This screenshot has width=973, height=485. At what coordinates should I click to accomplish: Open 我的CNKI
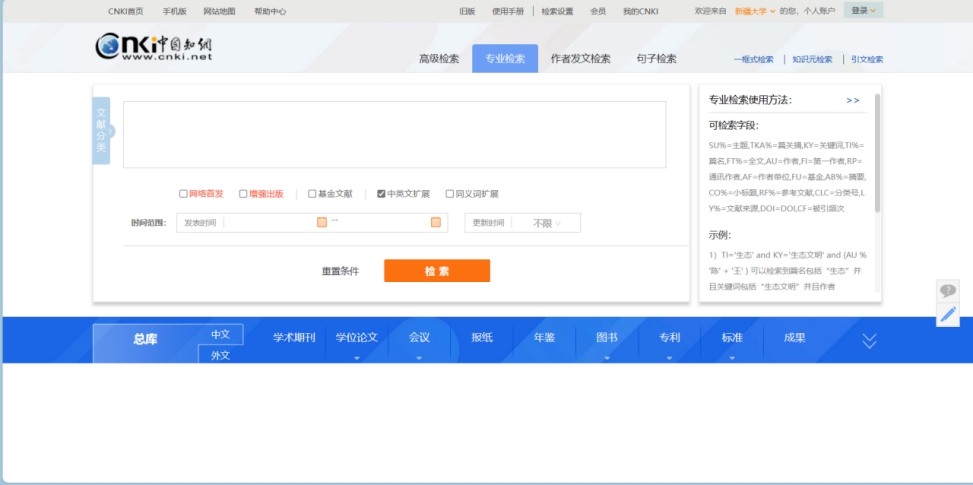(640, 11)
